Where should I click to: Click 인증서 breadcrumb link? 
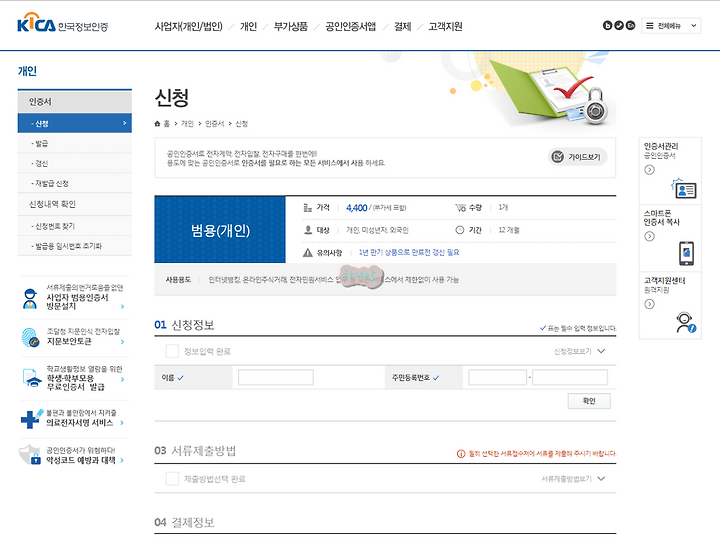(214, 124)
